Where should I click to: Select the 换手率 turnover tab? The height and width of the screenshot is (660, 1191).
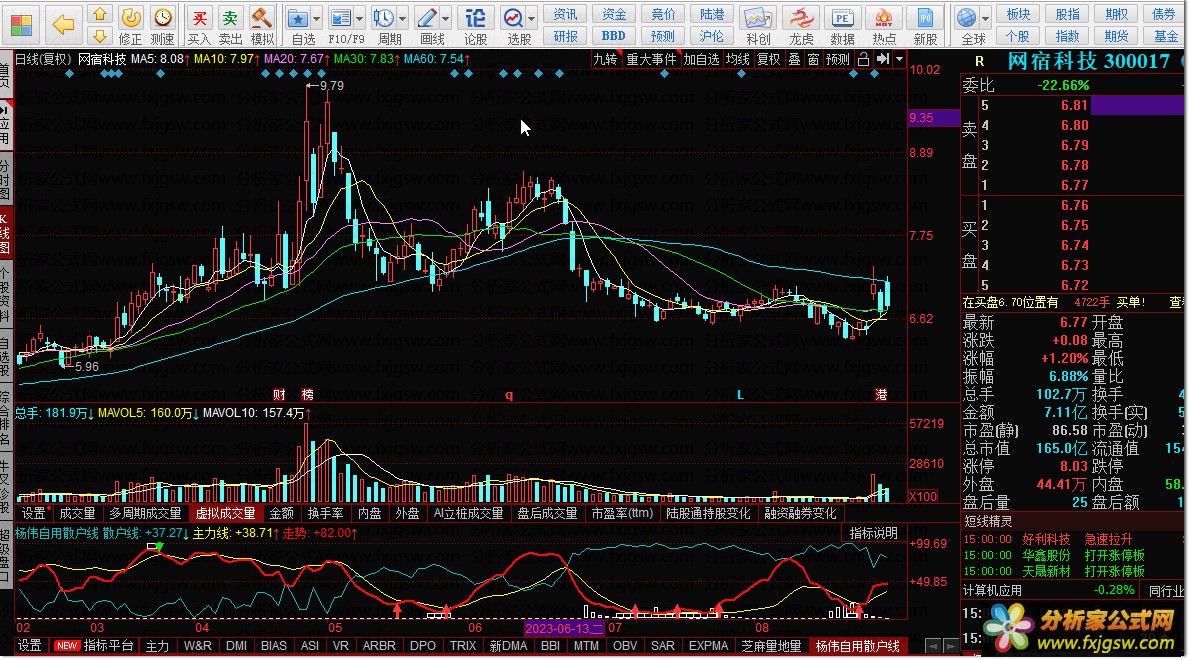point(326,513)
